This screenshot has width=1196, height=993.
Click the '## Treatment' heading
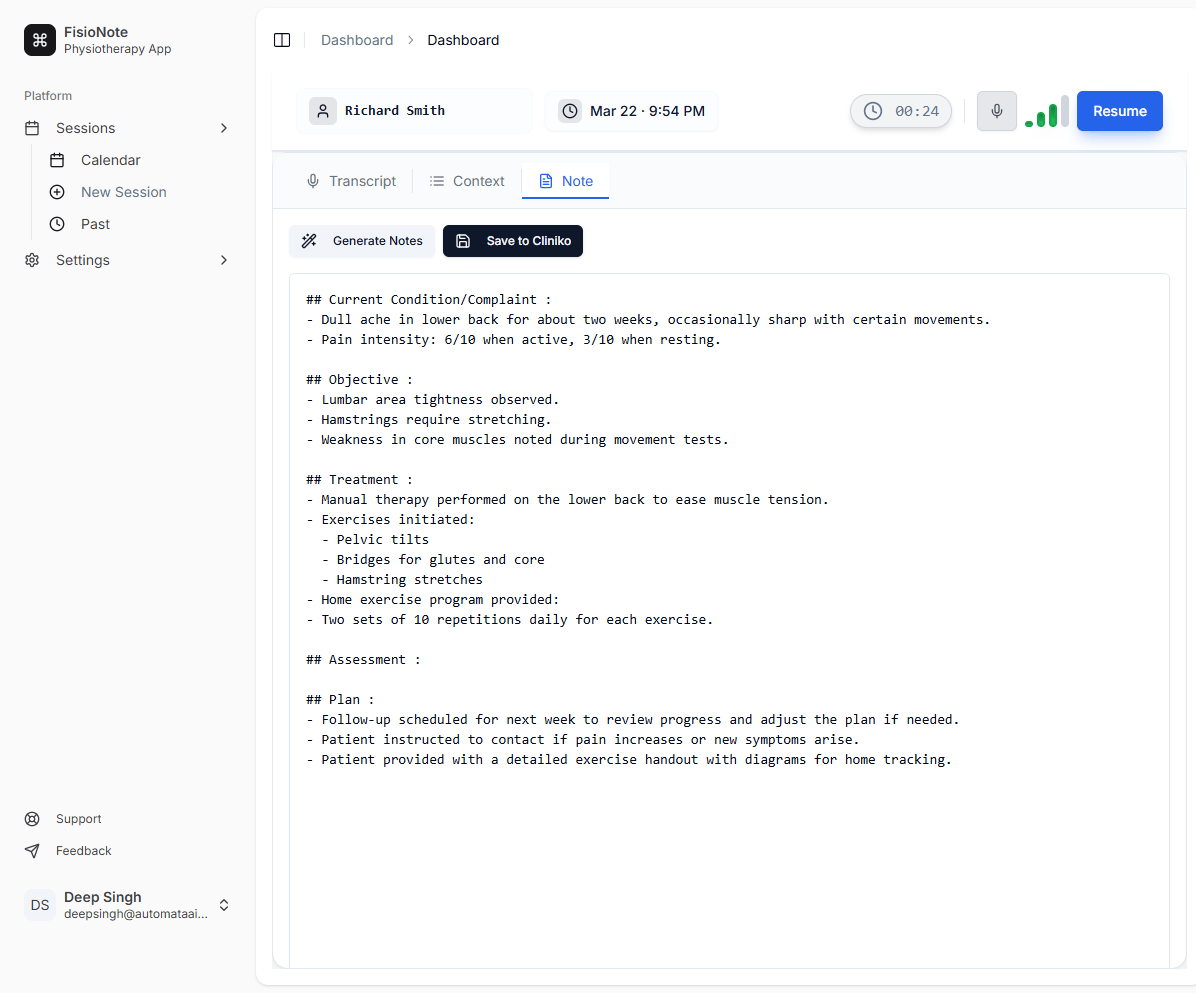[359, 480]
